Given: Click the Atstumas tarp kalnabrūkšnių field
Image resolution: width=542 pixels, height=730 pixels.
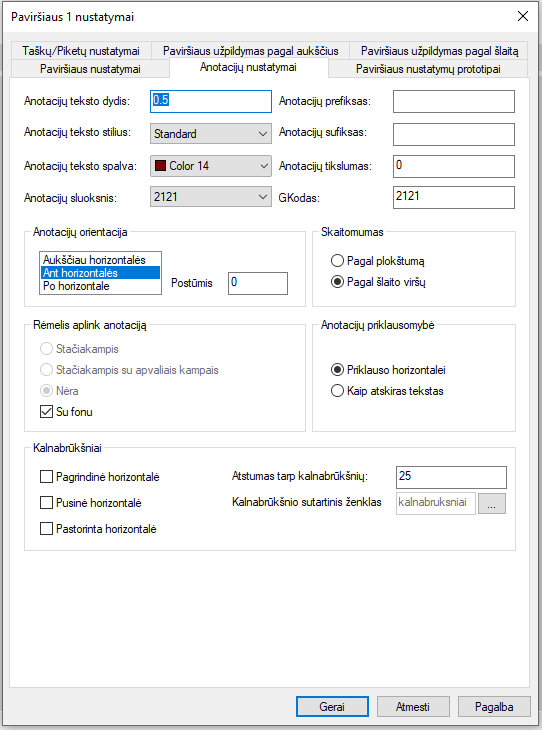Looking at the screenshot, I should click(451, 477).
